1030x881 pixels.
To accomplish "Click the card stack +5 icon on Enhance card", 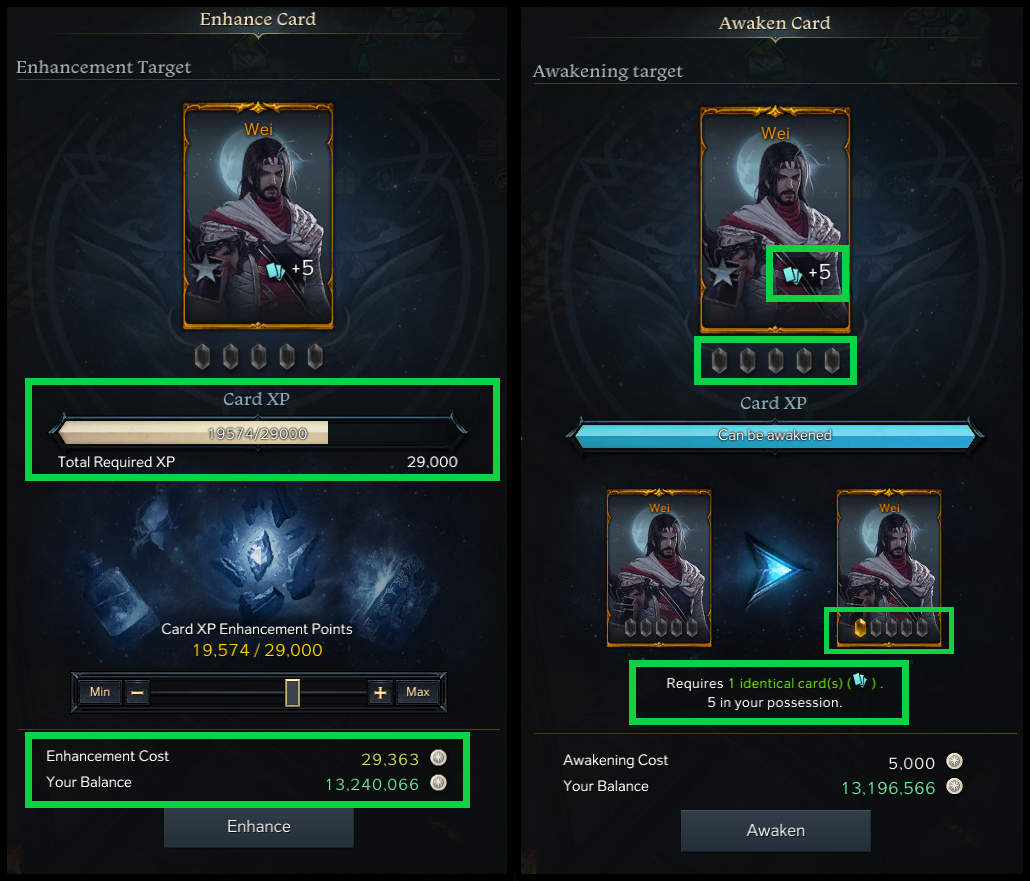I will tap(290, 269).
